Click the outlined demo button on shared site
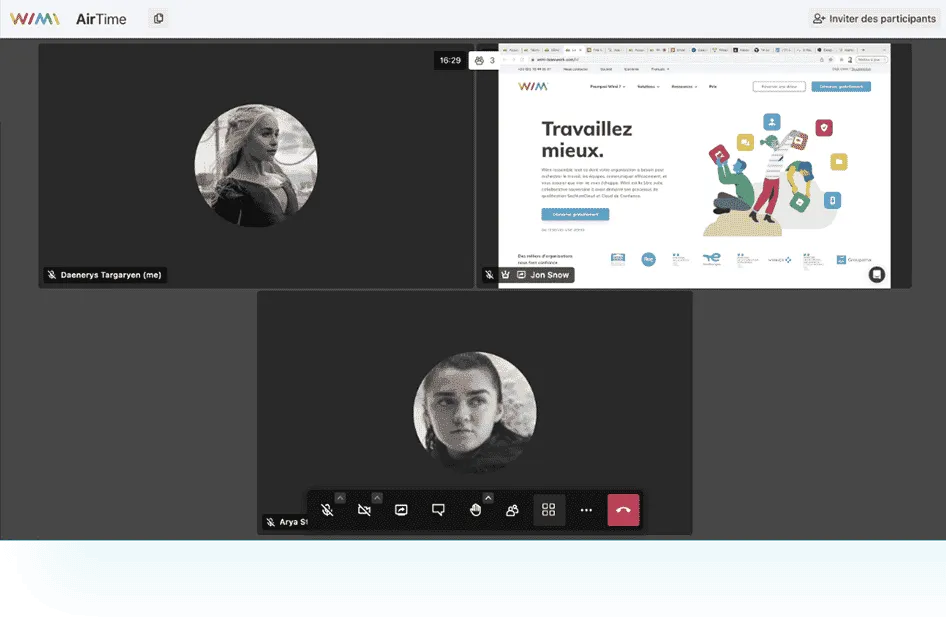This screenshot has height=628, width=946. (779, 86)
